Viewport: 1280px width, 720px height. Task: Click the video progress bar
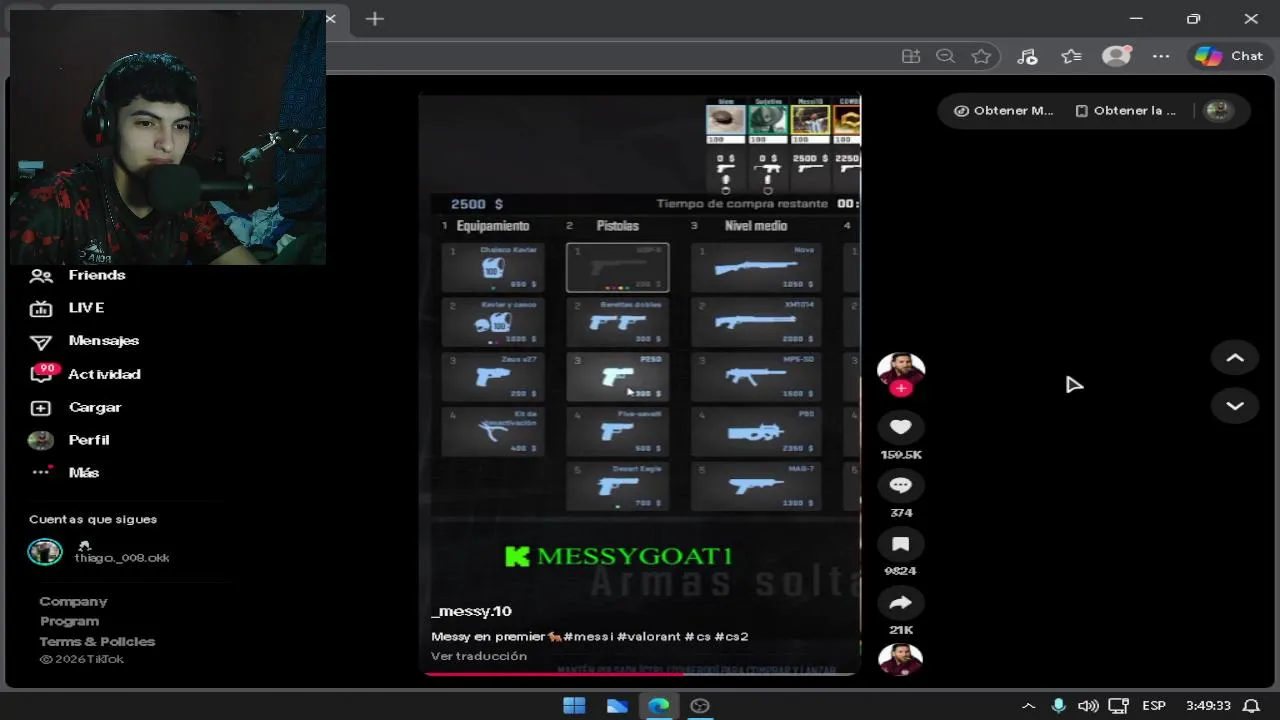pos(640,673)
